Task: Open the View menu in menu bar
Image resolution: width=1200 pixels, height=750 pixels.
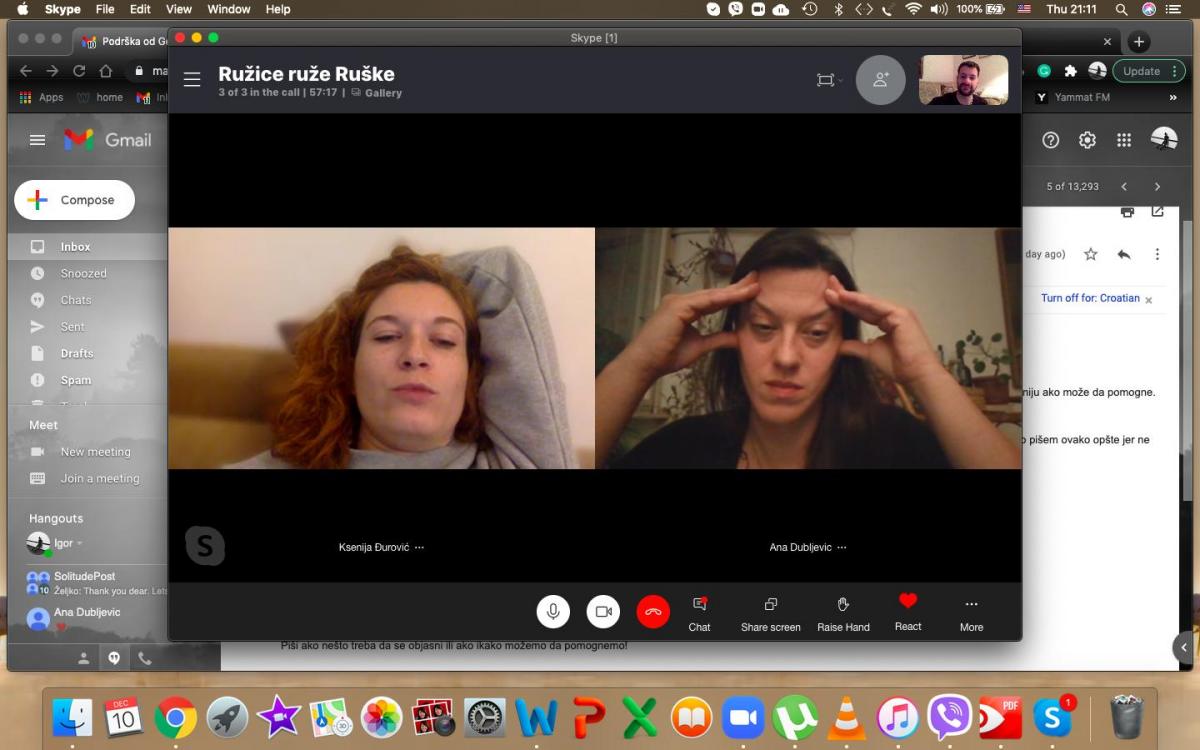Action: [x=179, y=9]
